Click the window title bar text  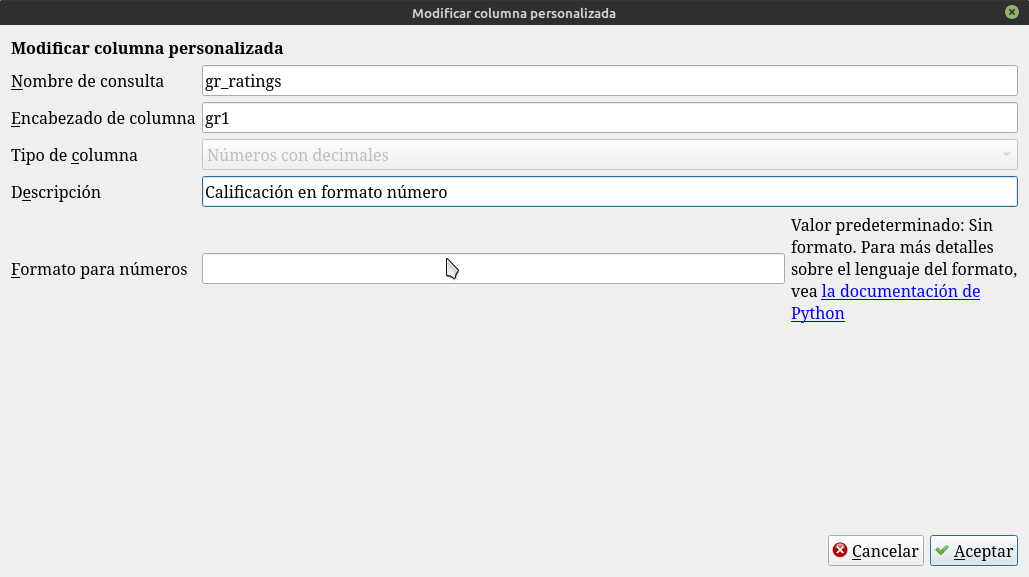coord(514,13)
